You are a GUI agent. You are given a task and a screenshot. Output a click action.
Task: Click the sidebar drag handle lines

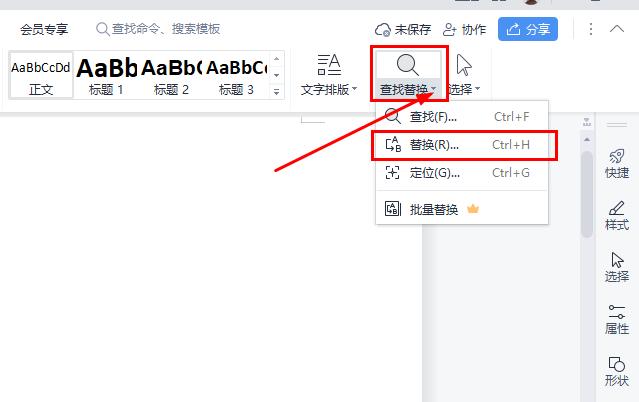point(617,124)
